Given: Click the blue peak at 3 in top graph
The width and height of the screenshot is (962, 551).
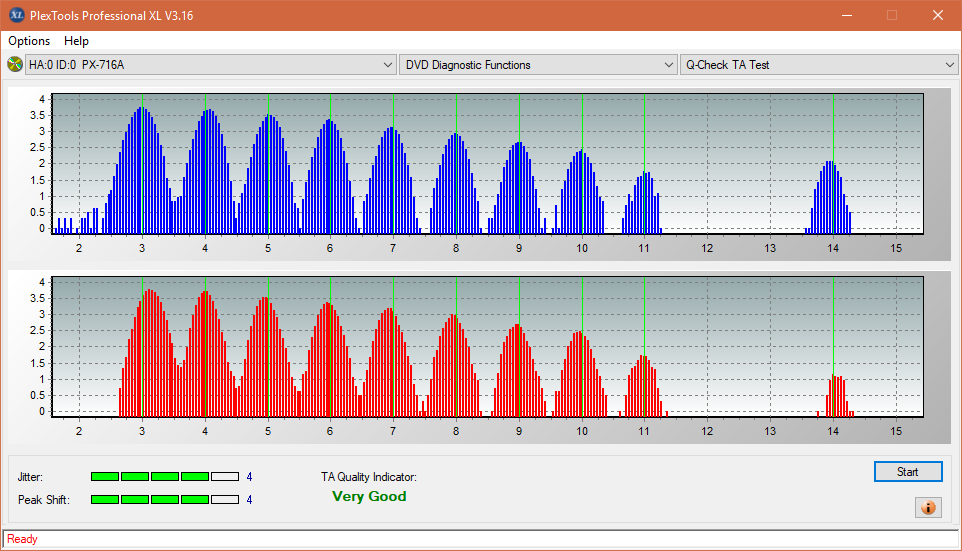Looking at the screenshot, I should [x=142, y=171].
